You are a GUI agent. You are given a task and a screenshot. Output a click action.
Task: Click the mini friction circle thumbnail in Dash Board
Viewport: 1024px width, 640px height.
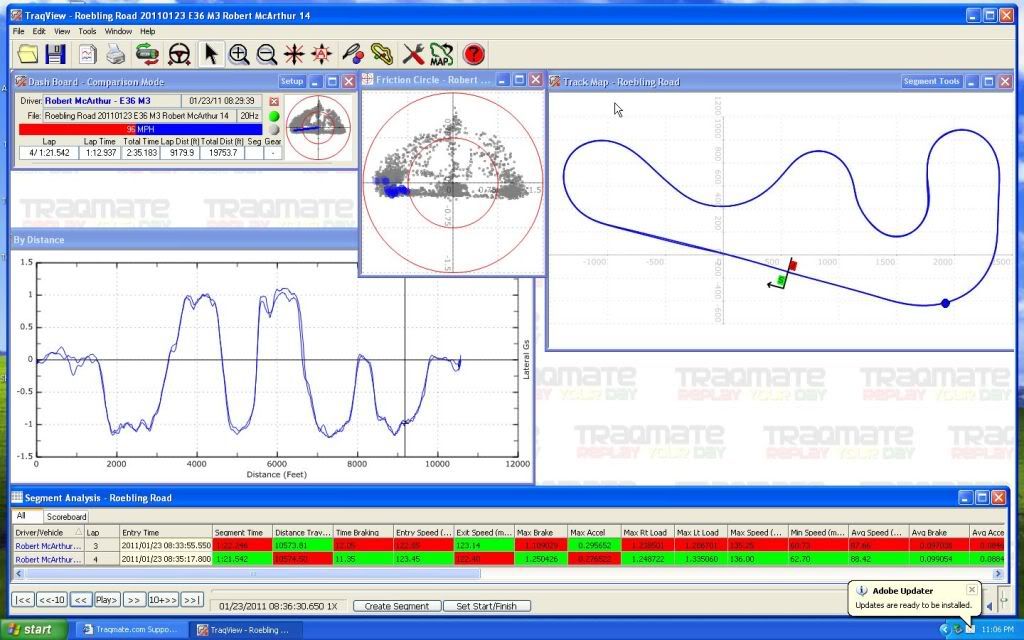tap(319, 128)
